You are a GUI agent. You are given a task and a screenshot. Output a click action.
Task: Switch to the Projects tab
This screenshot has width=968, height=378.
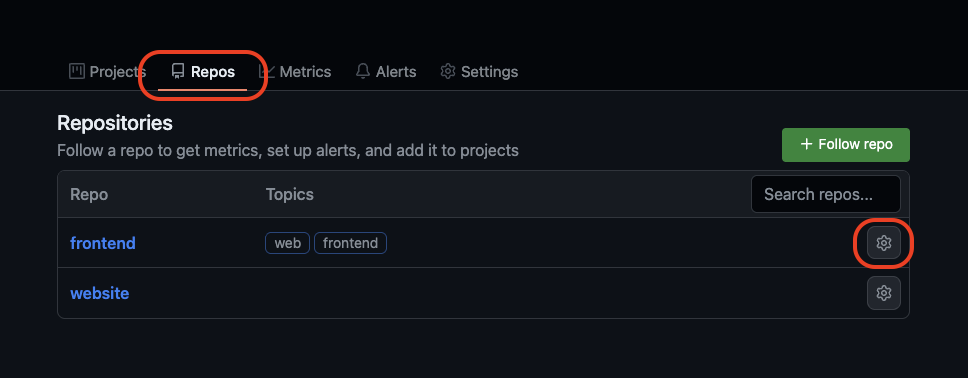(107, 72)
